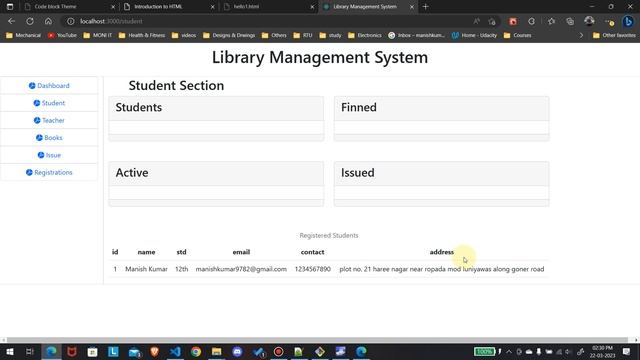The height and width of the screenshot is (360, 640).
Task: Open Brave browser from taskbar
Action: 155,351
